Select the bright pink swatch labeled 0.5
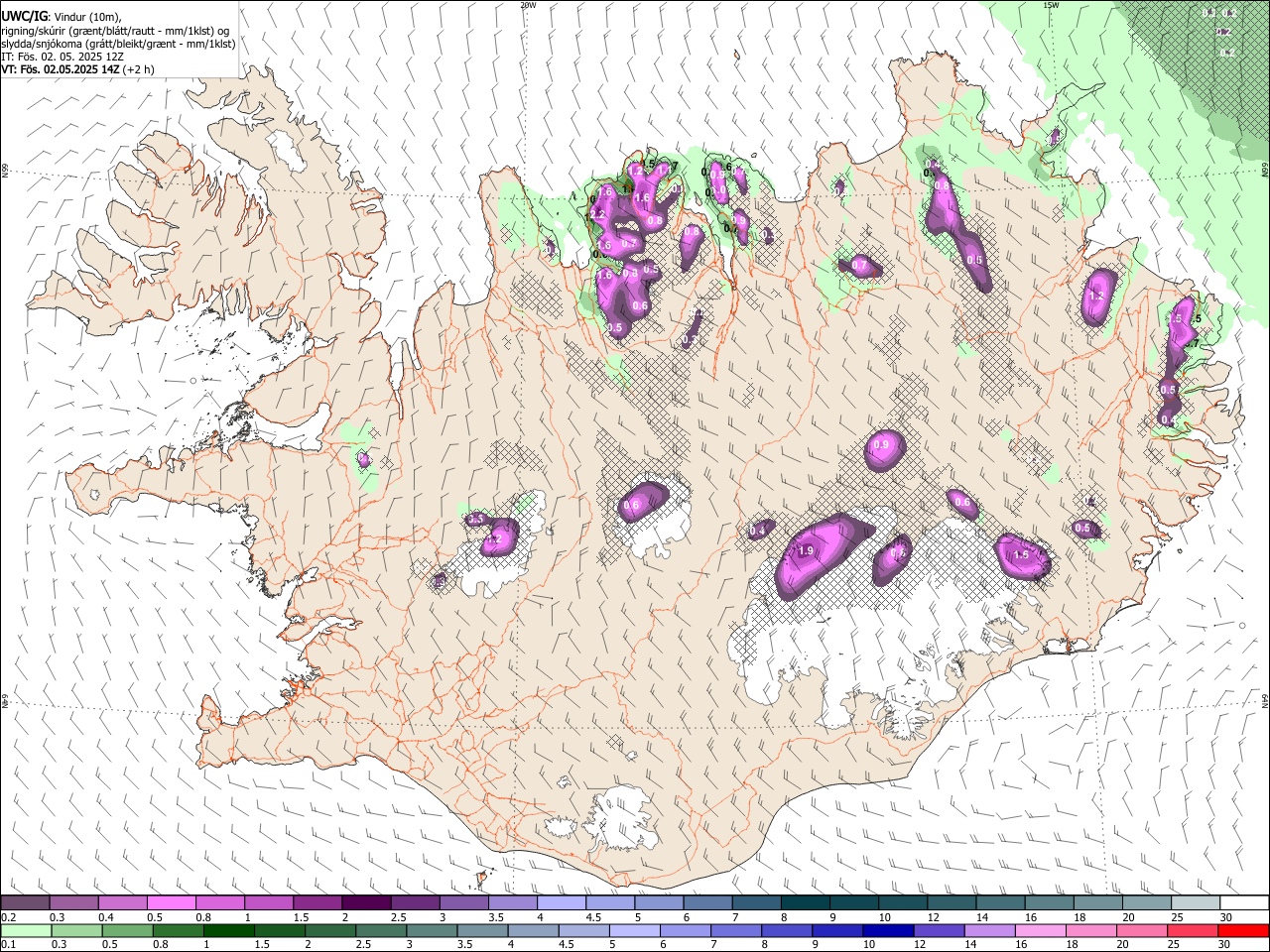1270x952 pixels. [172, 903]
